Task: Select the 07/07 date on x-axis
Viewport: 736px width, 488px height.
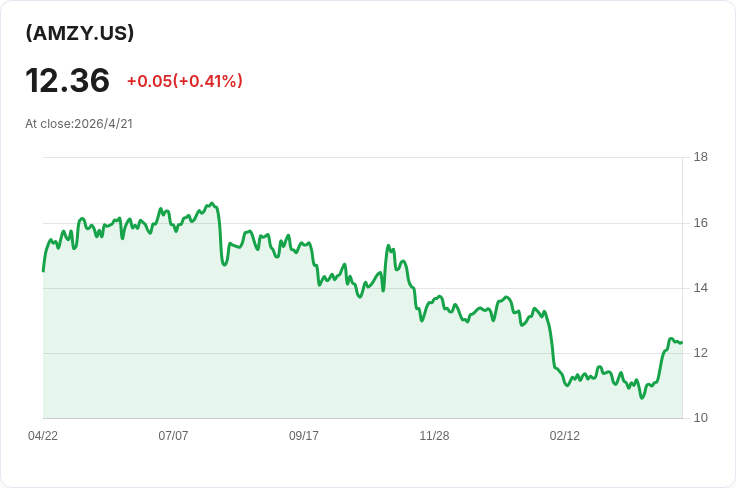Action: pyautogui.click(x=173, y=436)
